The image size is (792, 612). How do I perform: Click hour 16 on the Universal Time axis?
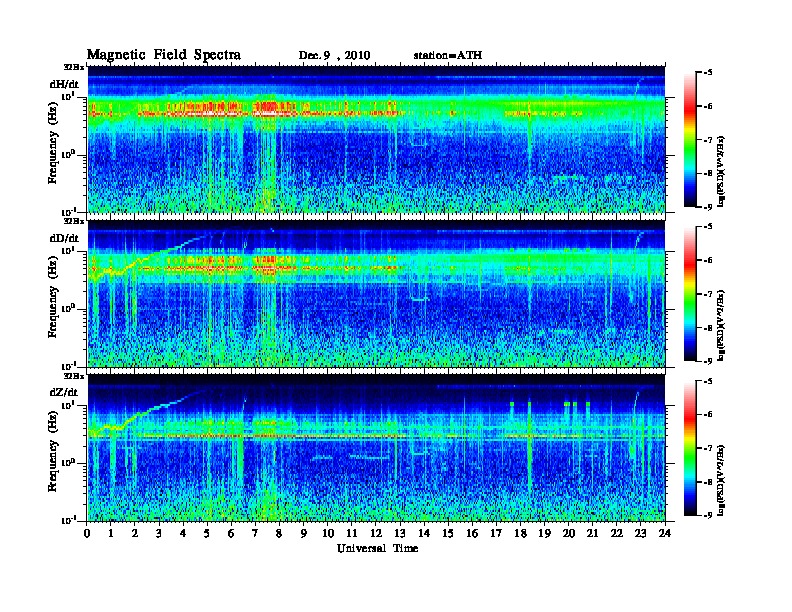[x=472, y=534]
